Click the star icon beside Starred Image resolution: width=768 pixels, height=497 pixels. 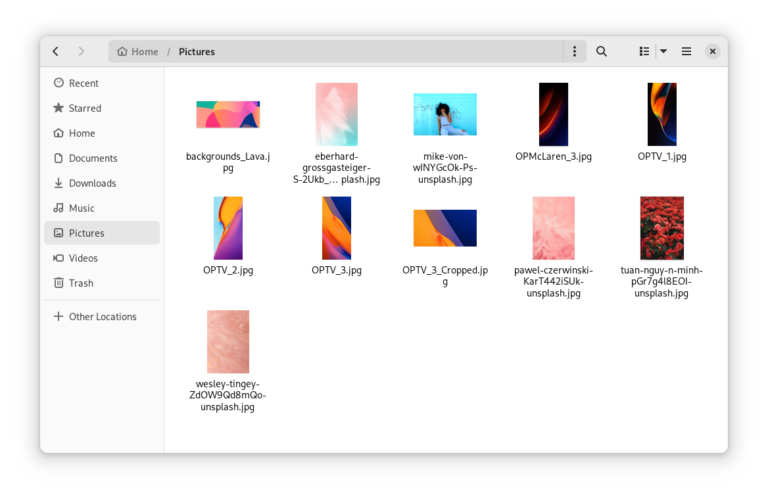(x=59, y=108)
